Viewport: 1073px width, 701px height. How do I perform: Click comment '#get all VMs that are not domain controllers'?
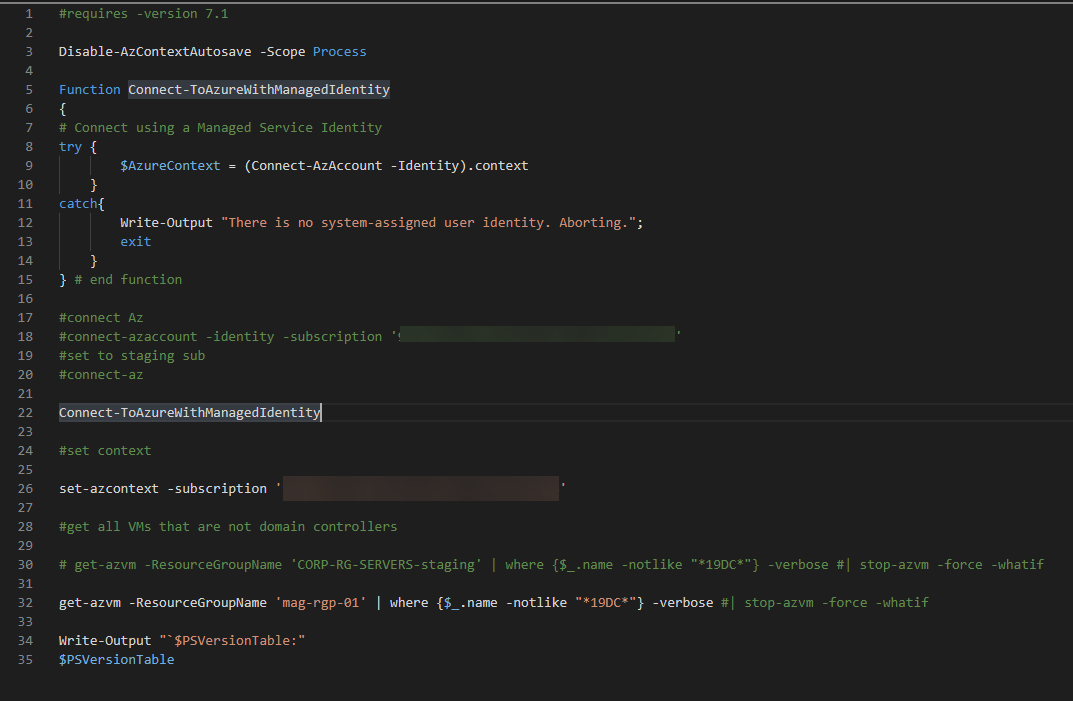228,527
